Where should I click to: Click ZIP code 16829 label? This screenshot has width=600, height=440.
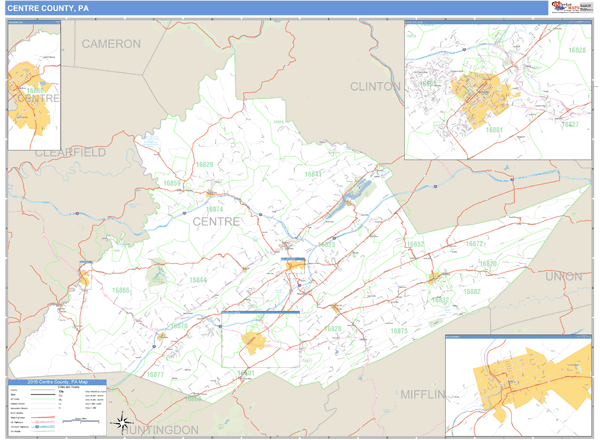tap(204, 165)
